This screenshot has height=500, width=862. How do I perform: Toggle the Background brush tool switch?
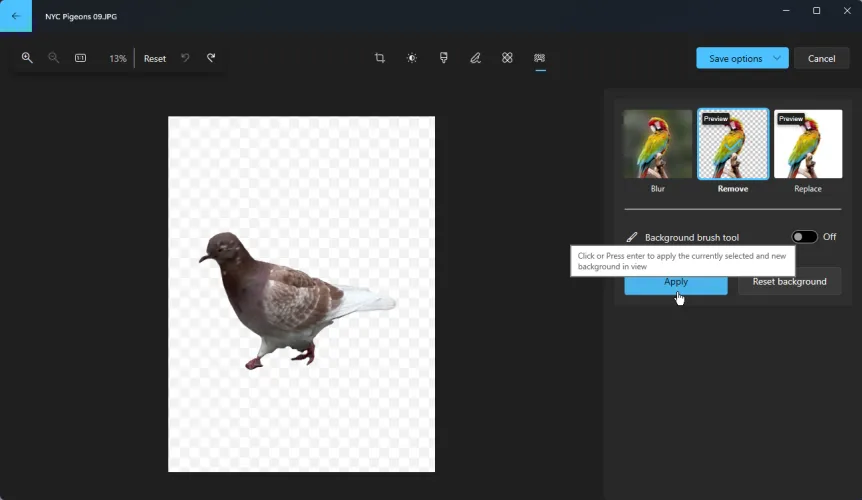(x=804, y=237)
